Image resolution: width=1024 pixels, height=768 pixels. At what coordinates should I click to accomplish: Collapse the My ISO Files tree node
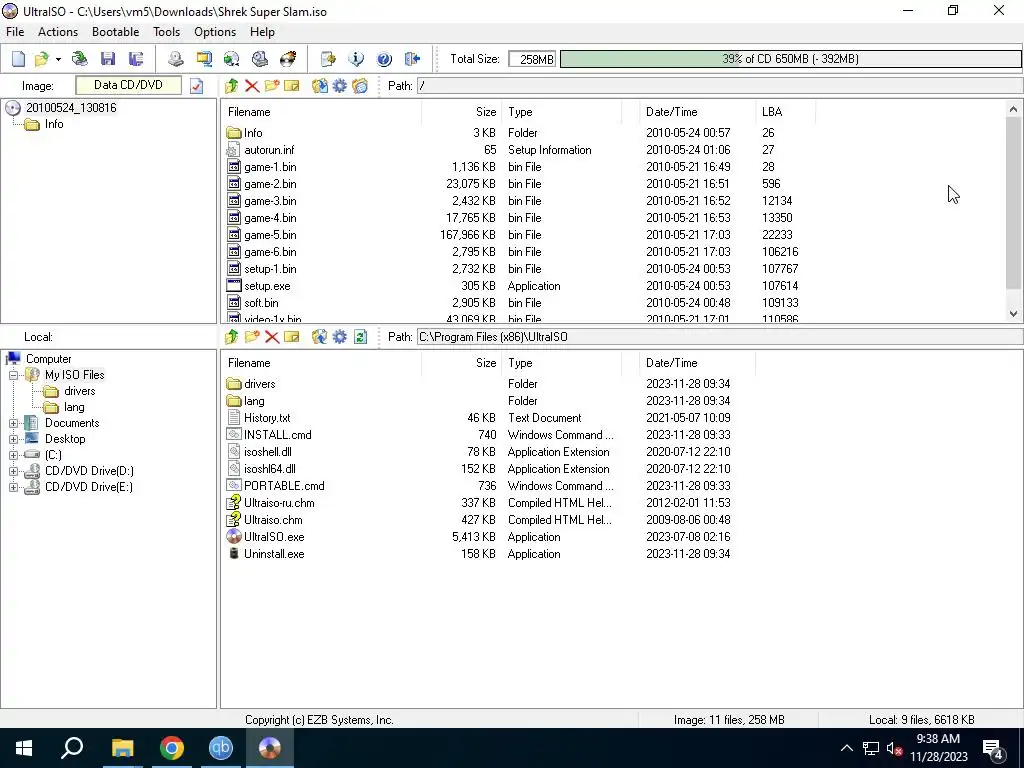[x=13, y=376]
